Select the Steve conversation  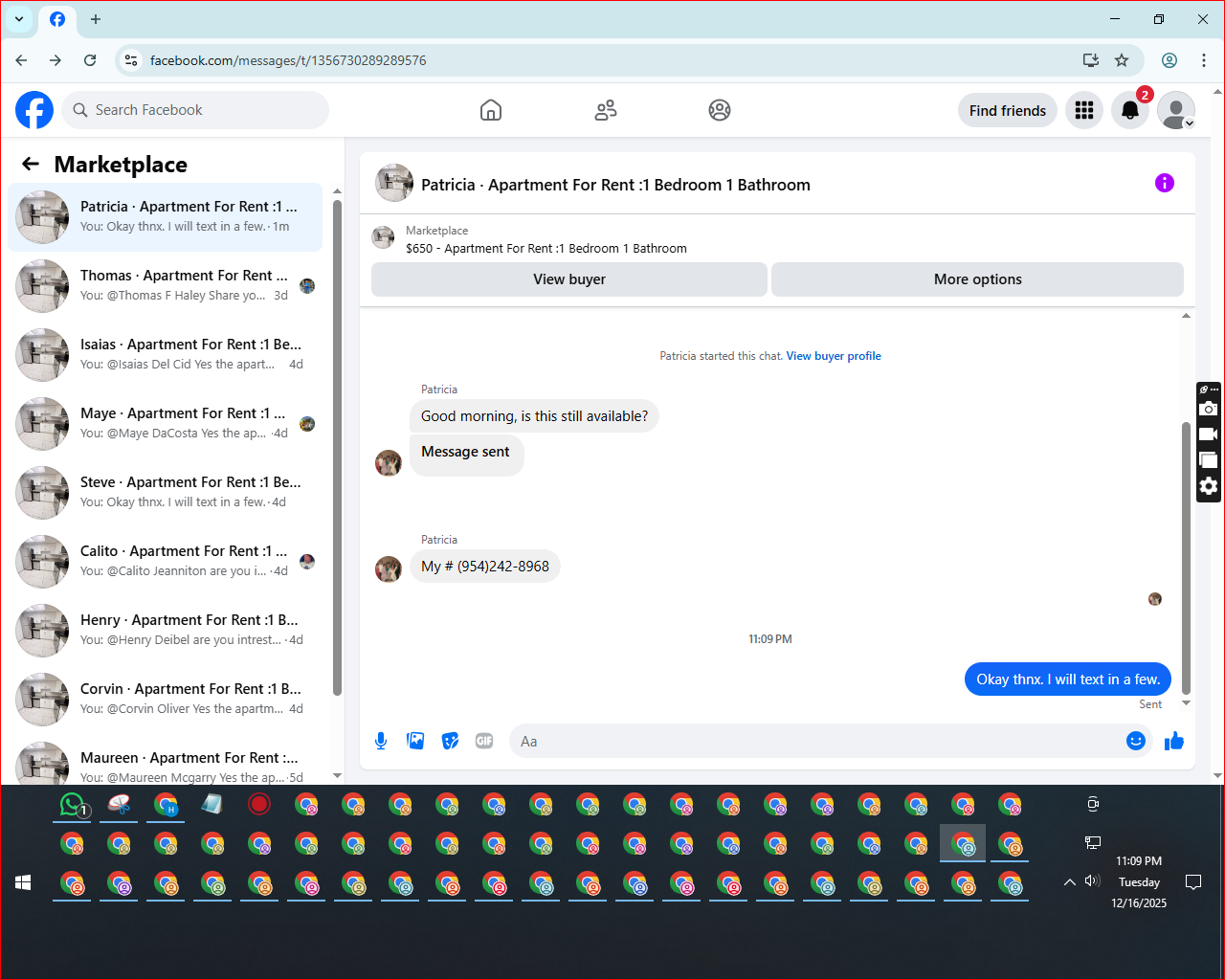tap(166, 493)
